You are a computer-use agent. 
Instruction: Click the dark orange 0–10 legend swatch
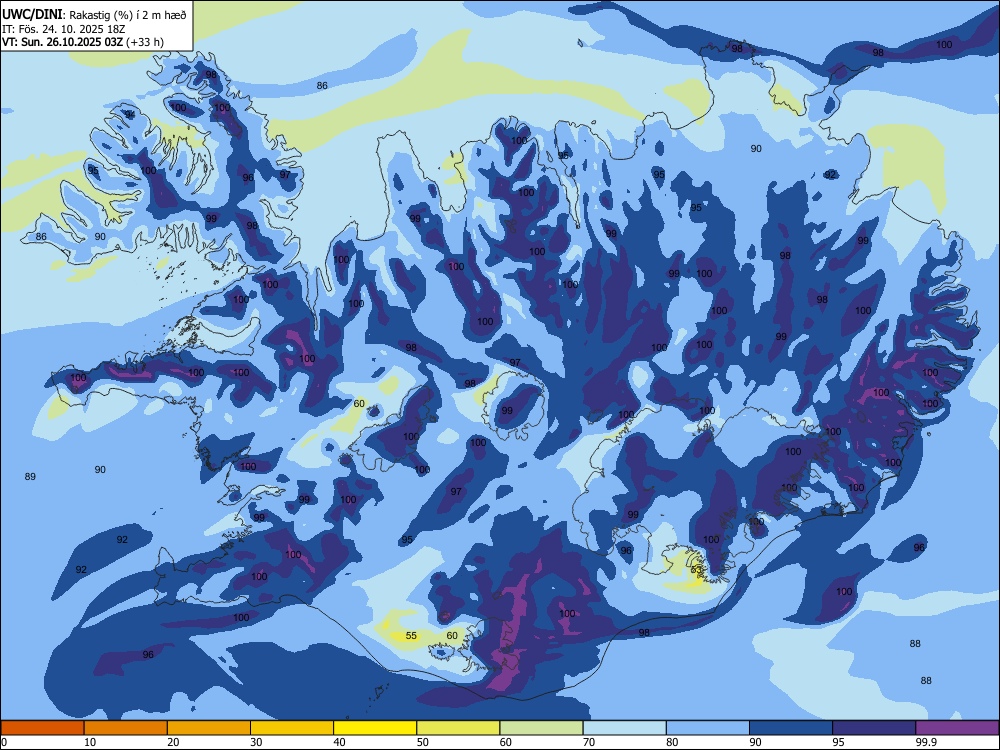point(42,728)
